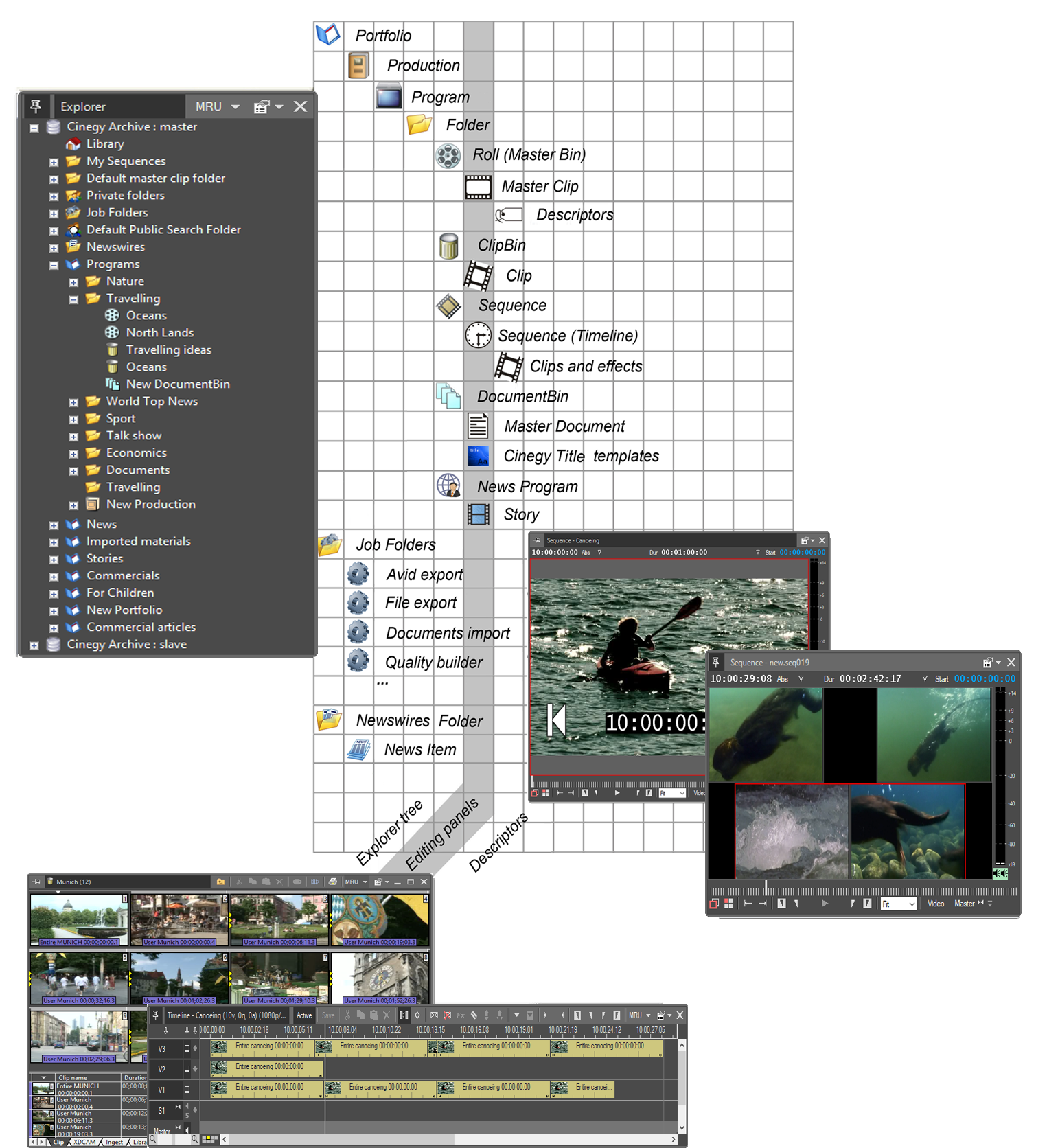Click the print icon in Munich bin toolbar
This screenshot has width=1047, height=1148.
(333, 882)
